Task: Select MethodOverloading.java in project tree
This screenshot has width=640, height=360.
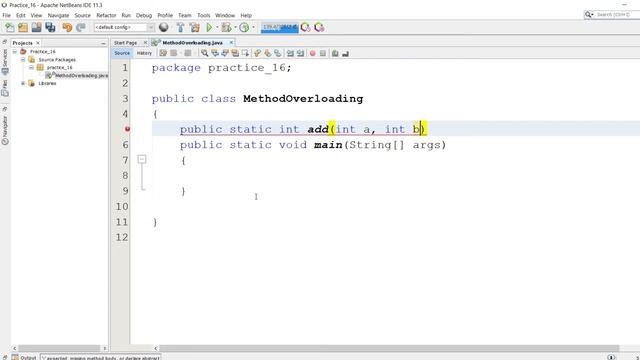Action: pos(82,76)
